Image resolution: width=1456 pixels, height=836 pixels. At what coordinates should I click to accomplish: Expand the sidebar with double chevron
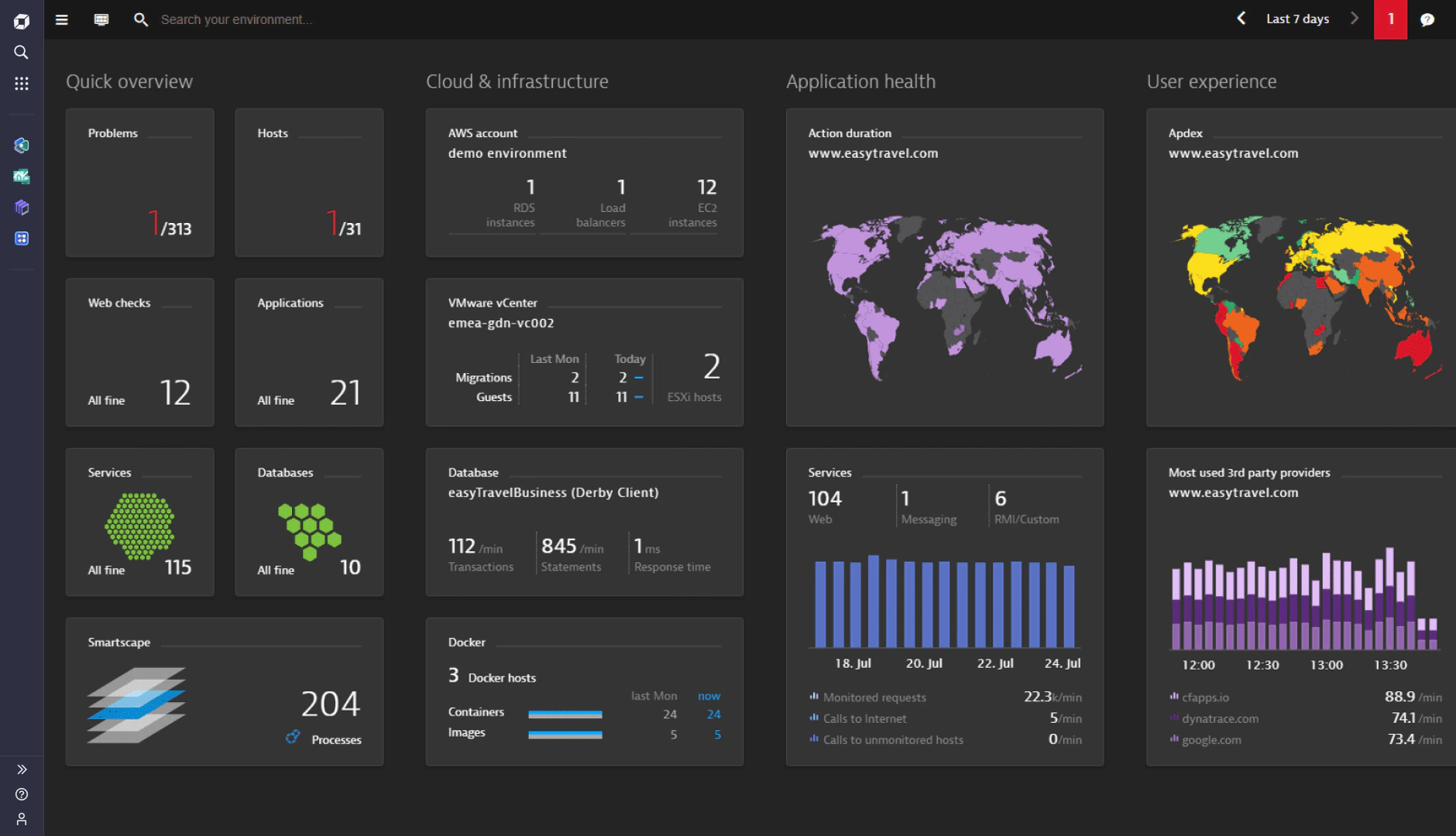[22, 769]
